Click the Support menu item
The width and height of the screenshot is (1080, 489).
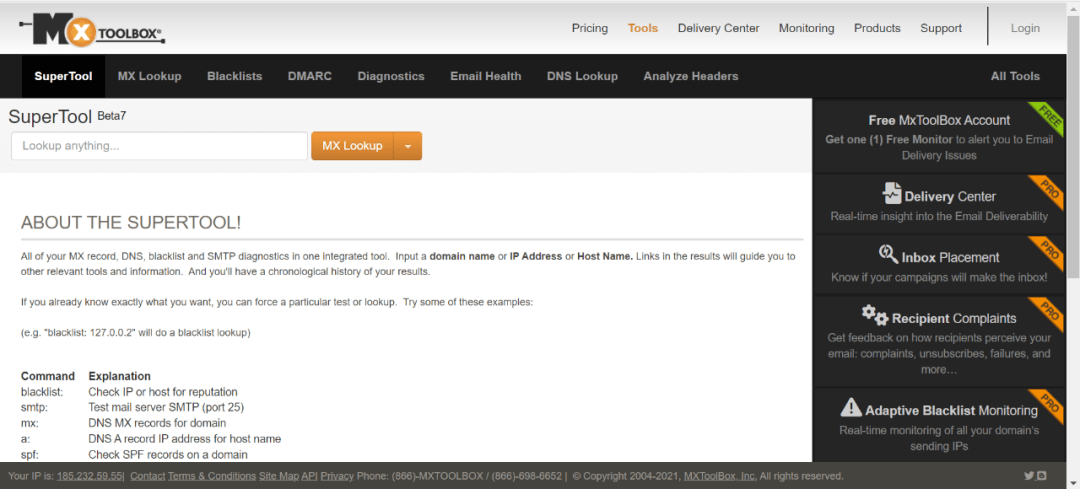pyautogui.click(x=941, y=28)
